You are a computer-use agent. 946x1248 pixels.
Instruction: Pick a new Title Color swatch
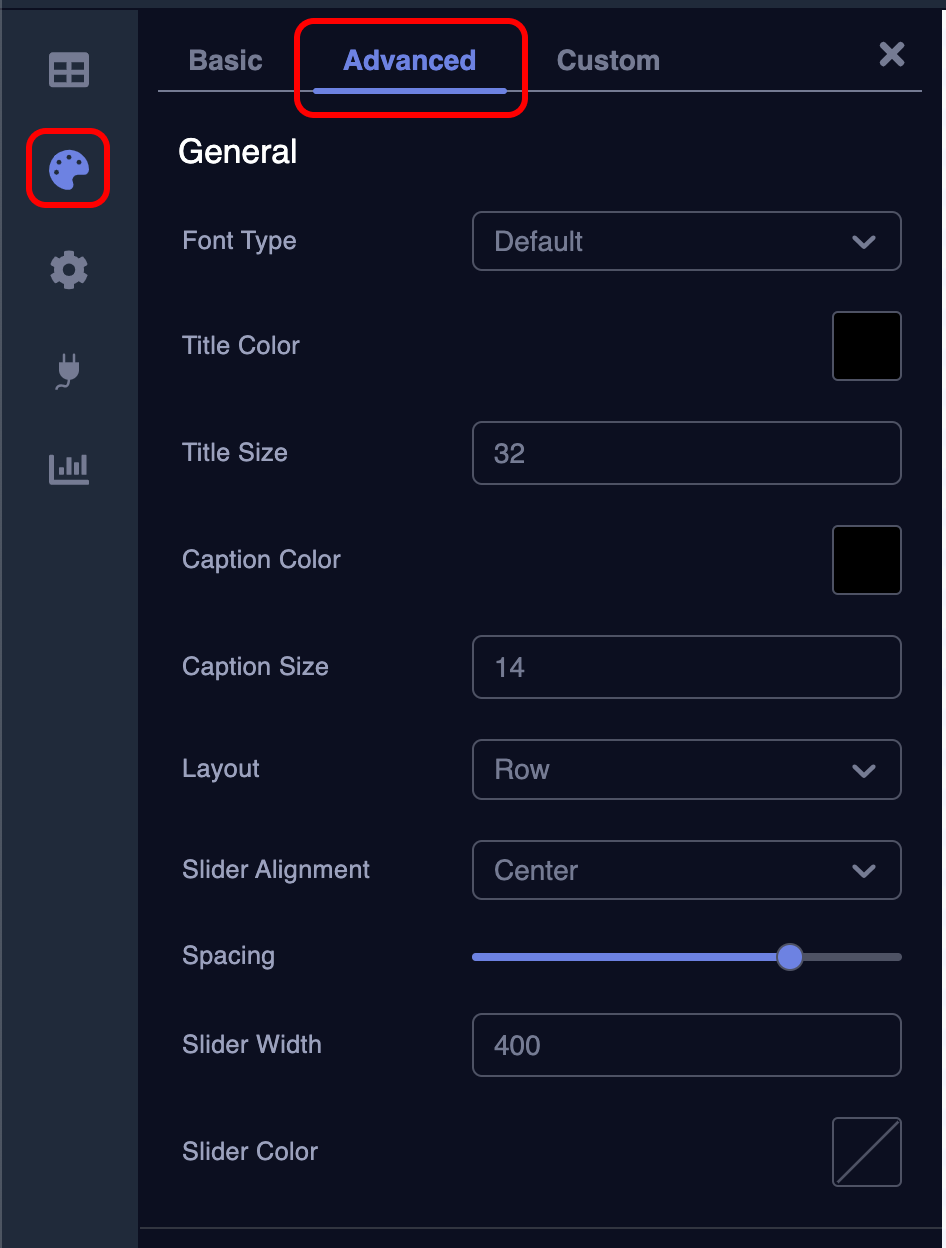pyautogui.click(x=866, y=345)
